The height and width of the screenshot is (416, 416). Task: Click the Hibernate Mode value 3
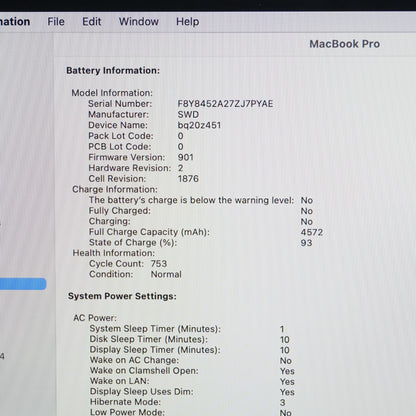click(283, 402)
